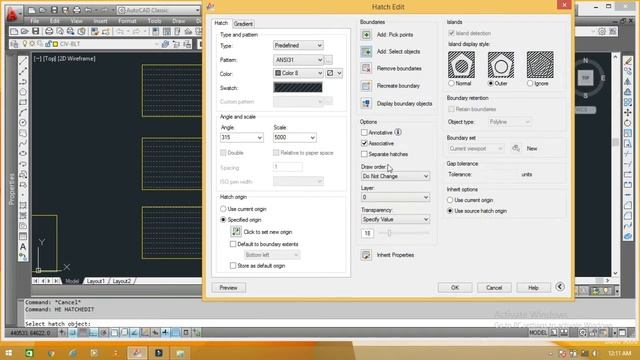Click Inherit Properties label
This screenshot has width=640, height=360.
(x=395, y=255)
